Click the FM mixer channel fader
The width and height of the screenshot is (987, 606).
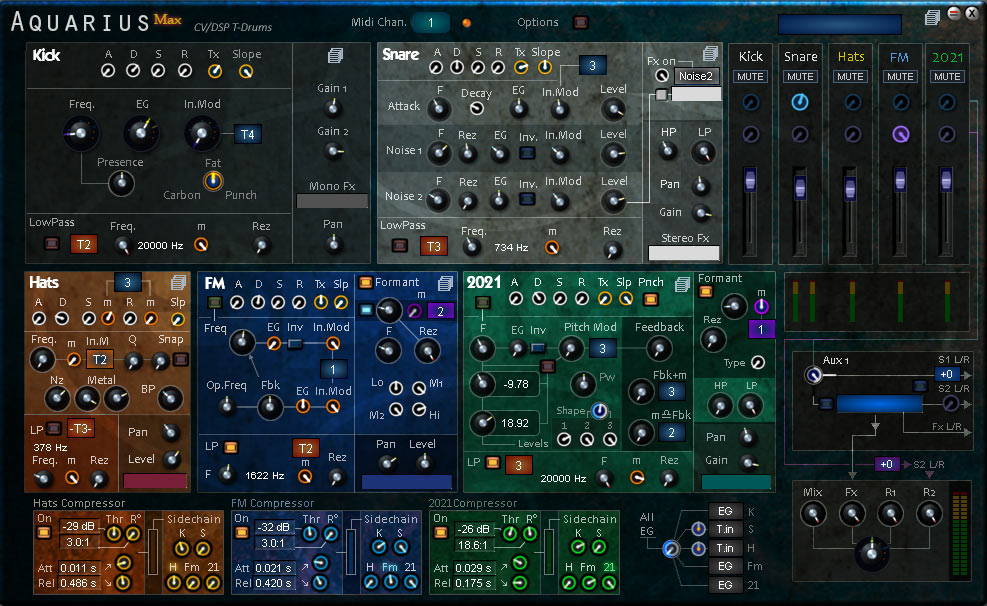coord(901,180)
